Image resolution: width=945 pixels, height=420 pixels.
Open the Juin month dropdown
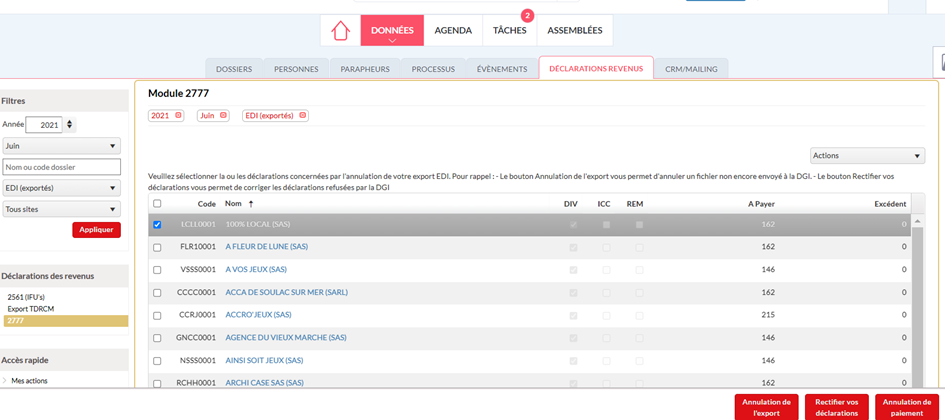pyautogui.click(x=60, y=146)
